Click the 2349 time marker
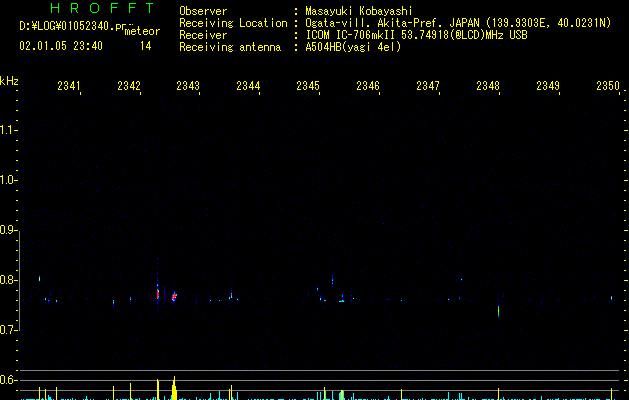 point(548,86)
